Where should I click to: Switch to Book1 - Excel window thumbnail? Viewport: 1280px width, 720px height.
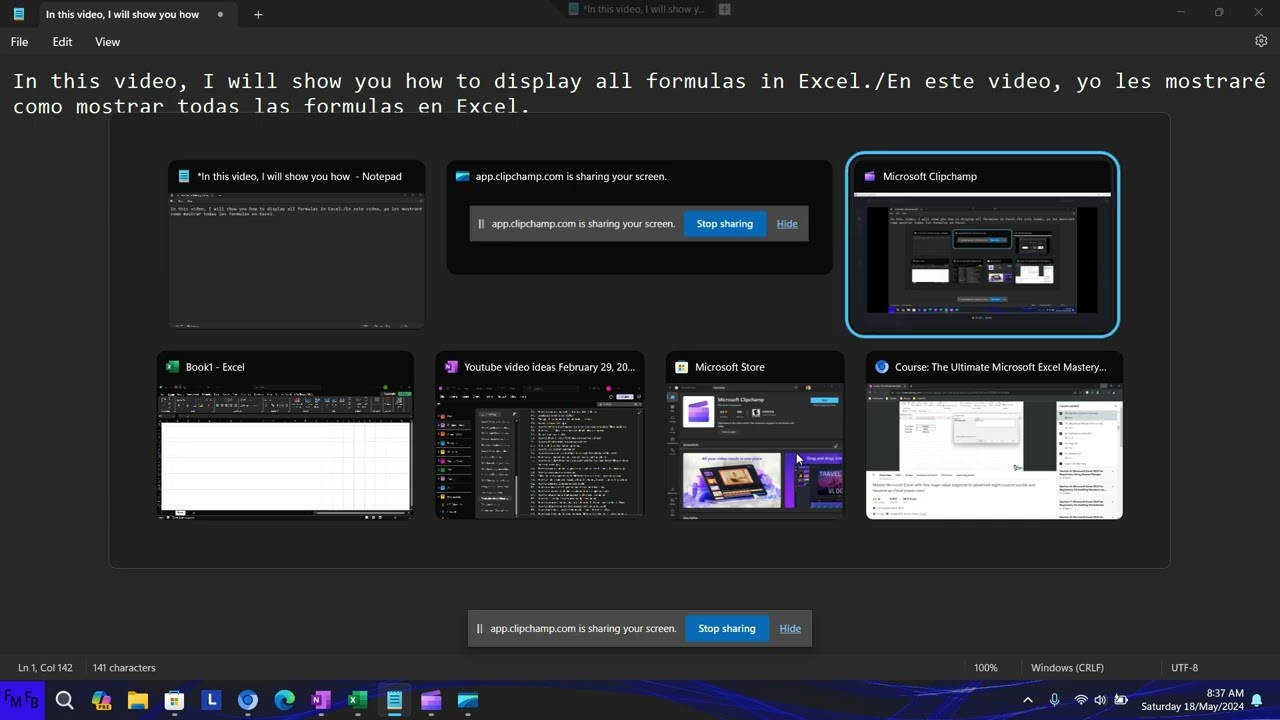(x=285, y=435)
